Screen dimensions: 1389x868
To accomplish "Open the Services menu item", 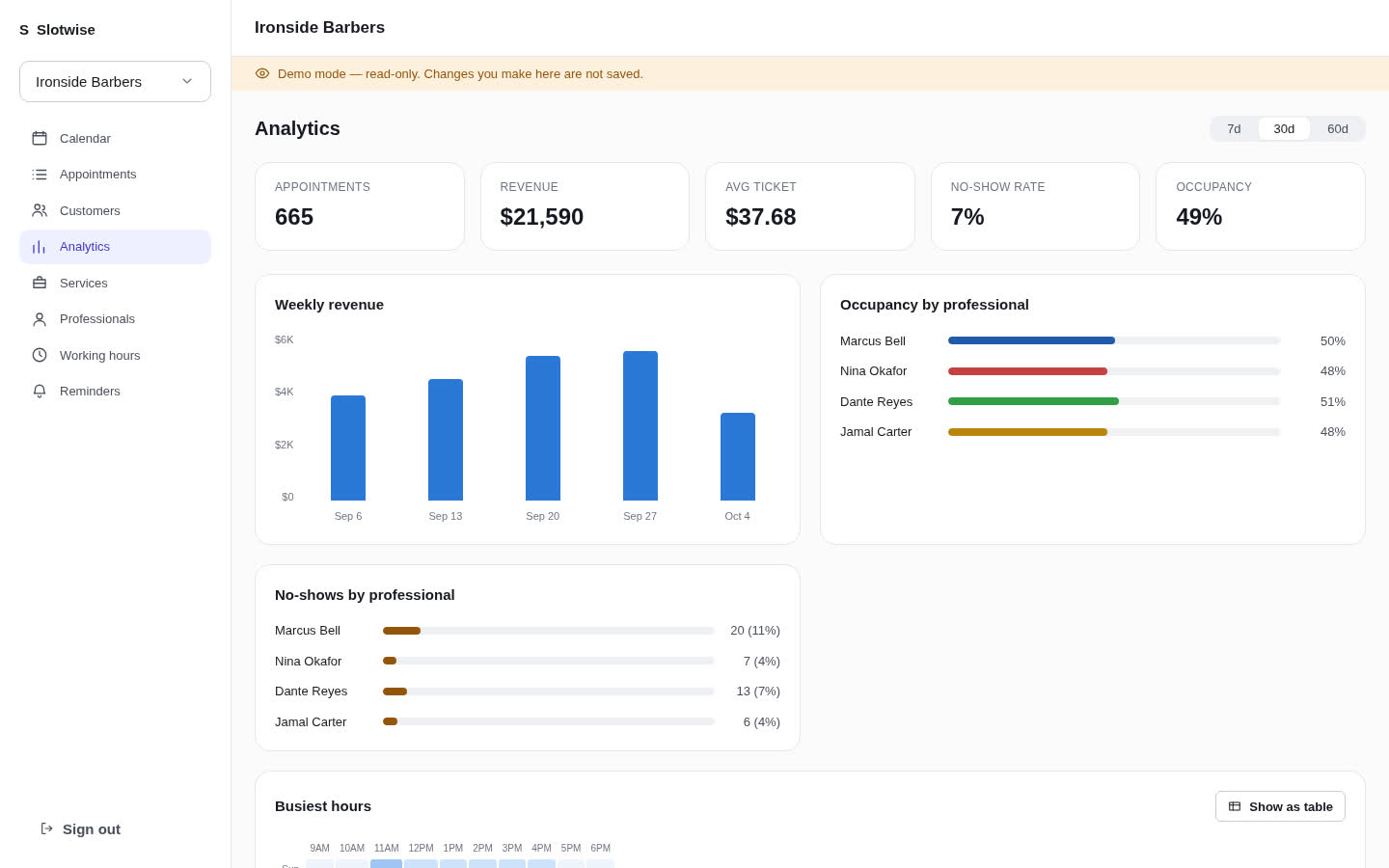I will click(x=115, y=283).
